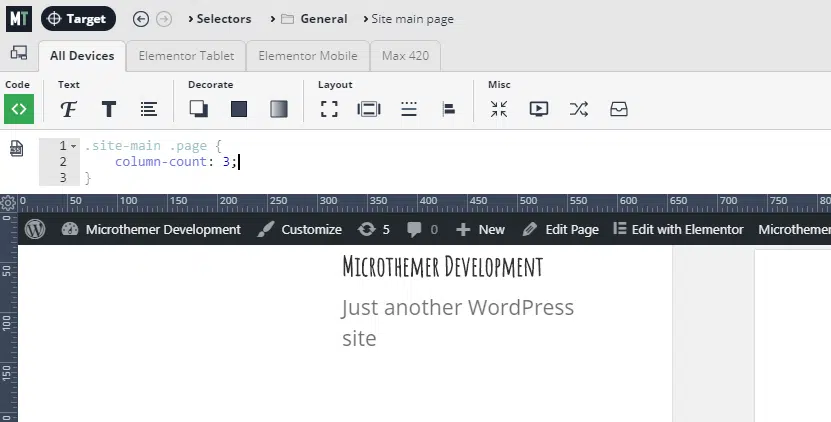Image resolution: width=831 pixels, height=422 pixels.
Task: Open the Shadow options icon
Action: click(x=199, y=109)
